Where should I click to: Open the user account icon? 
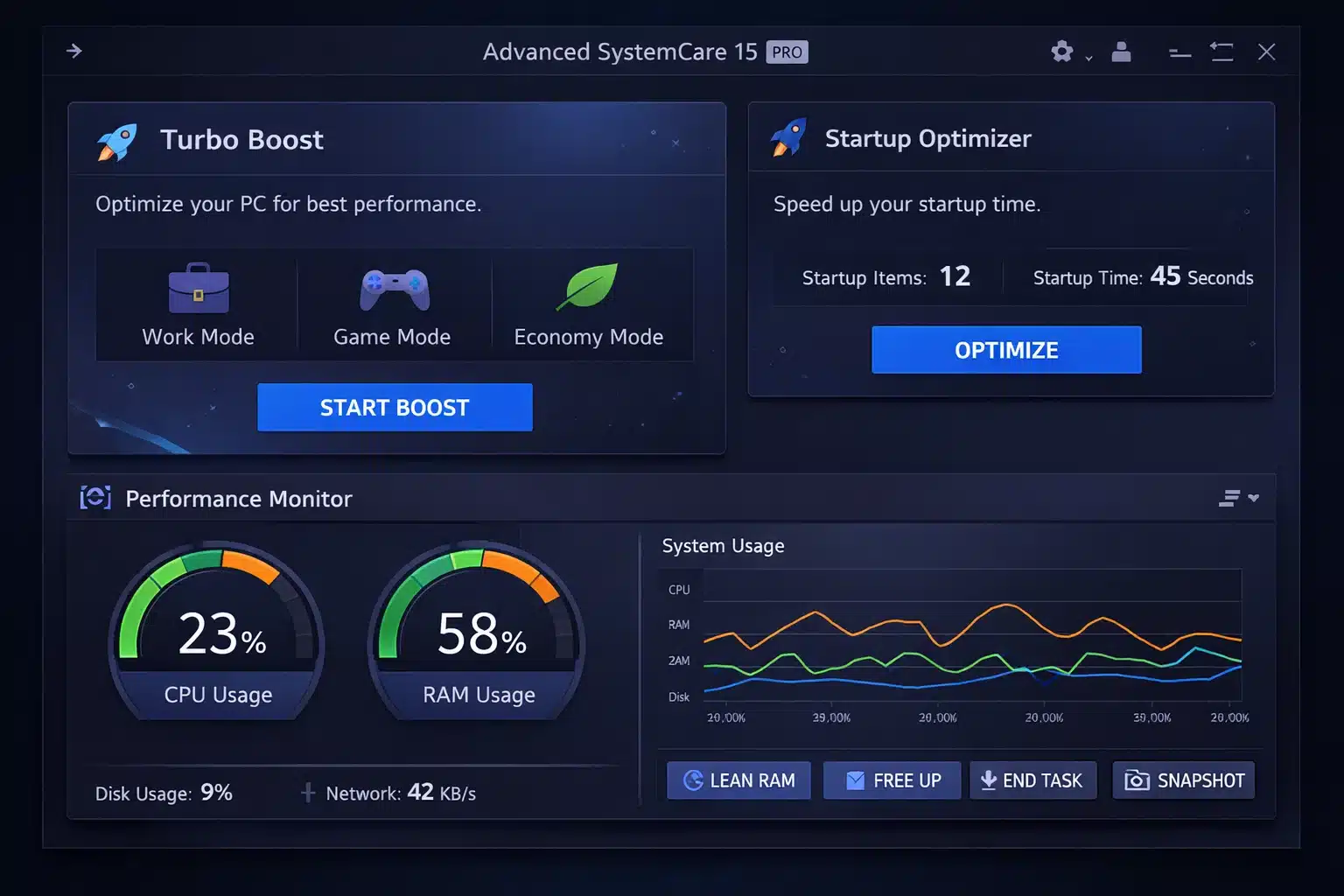tap(1123, 52)
